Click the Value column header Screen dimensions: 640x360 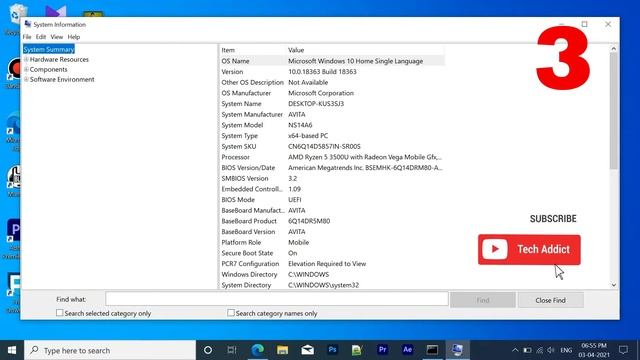365,50
